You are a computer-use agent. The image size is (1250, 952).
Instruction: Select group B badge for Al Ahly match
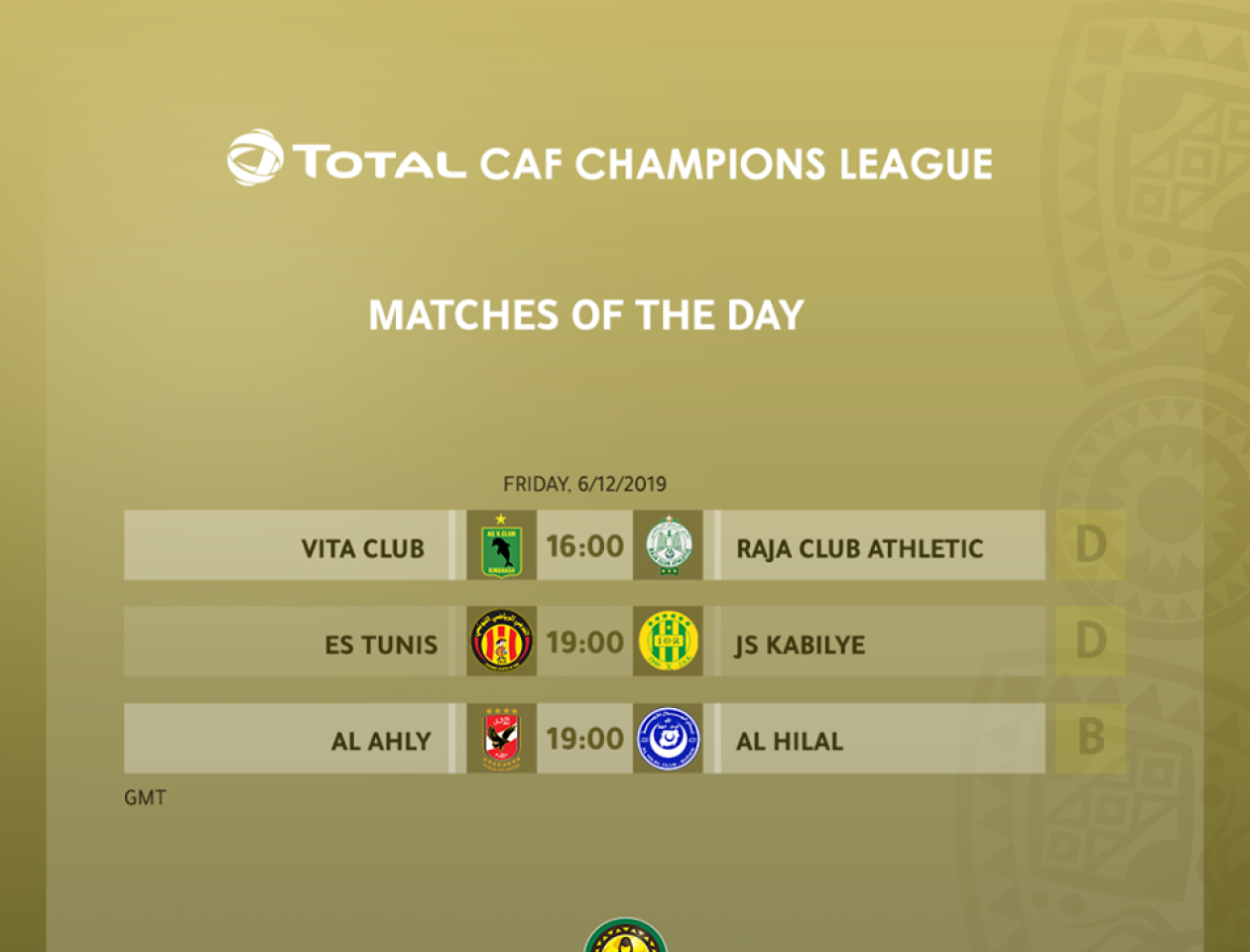pyautogui.click(x=1090, y=738)
